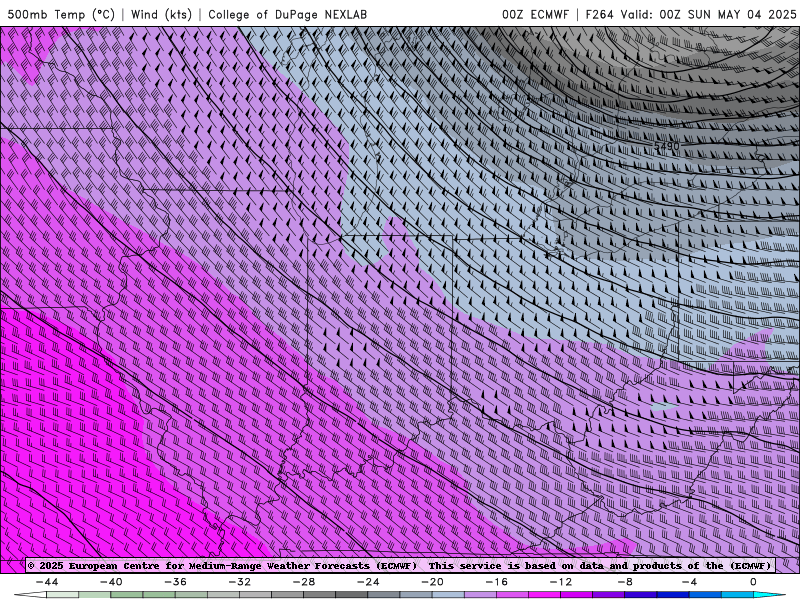Image resolution: width=800 pixels, height=600 pixels.
Task: Click the '500mb Temp (°C)' title text
Action: [x=61, y=14]
